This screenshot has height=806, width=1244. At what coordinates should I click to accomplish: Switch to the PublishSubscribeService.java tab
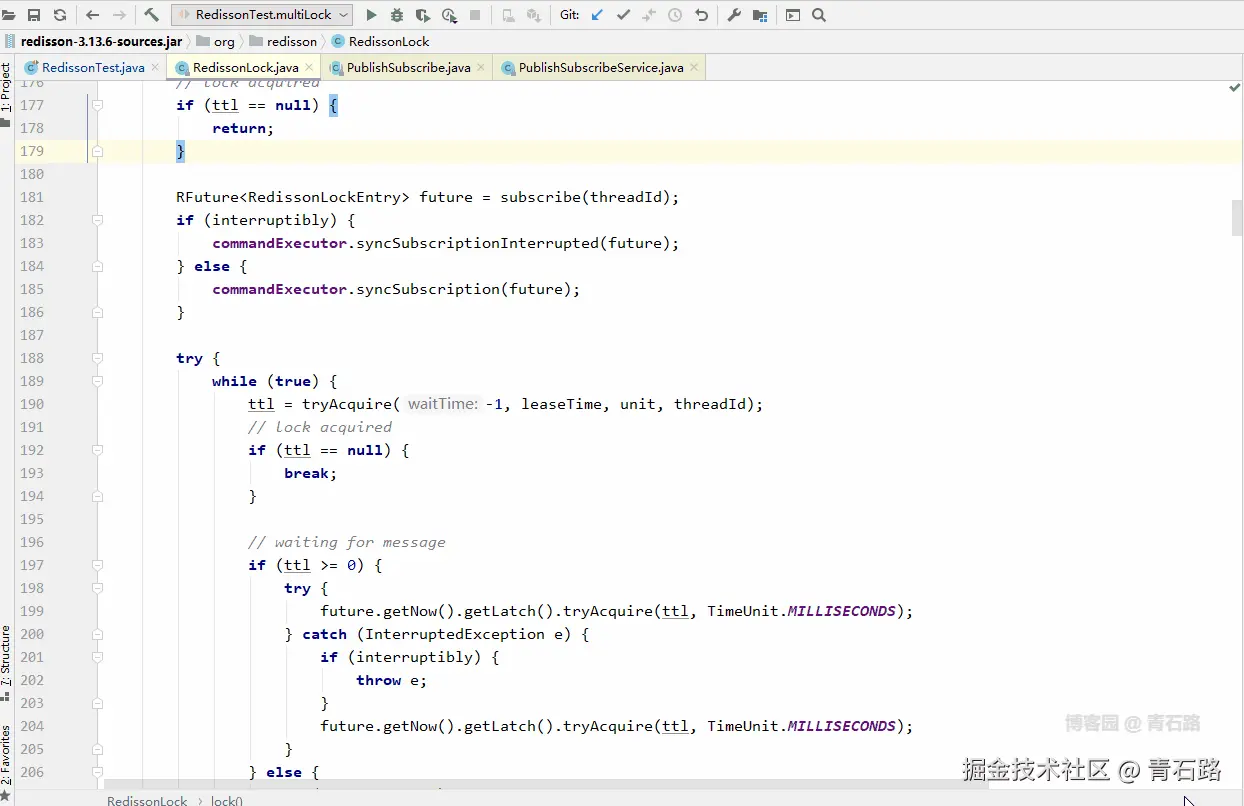tap(601, 68)
